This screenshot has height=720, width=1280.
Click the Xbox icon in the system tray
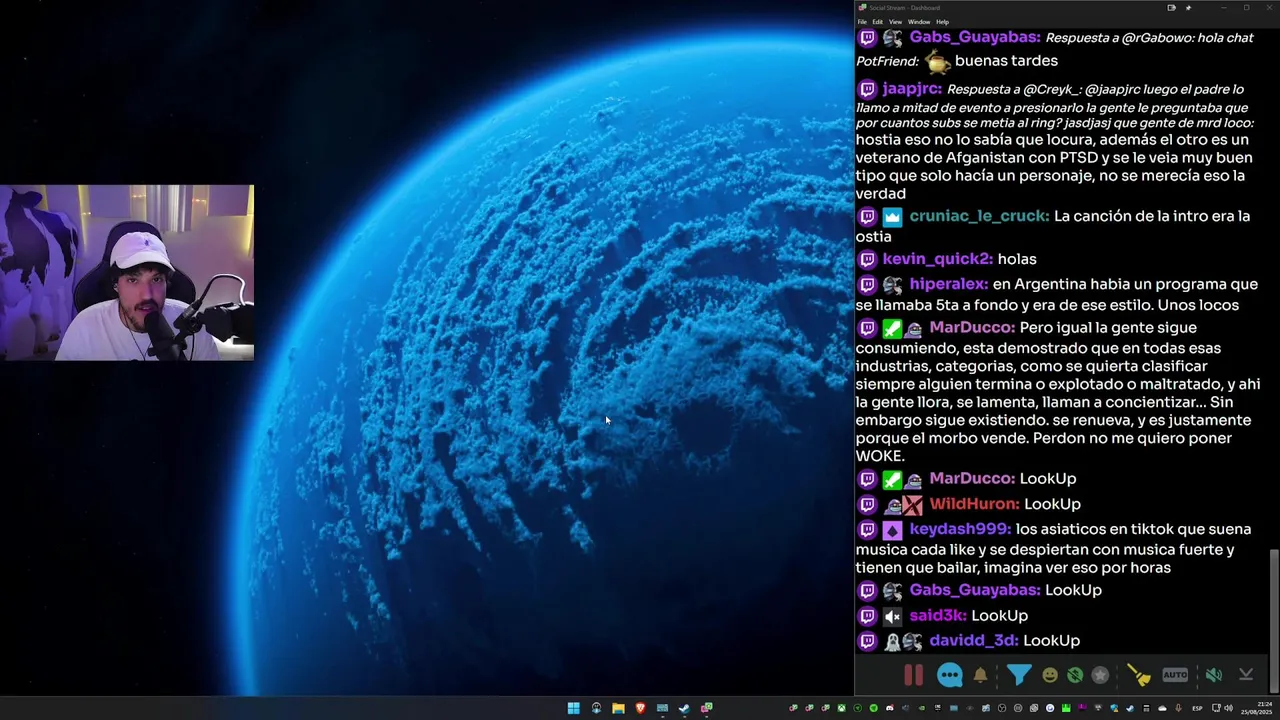point(841,708)
